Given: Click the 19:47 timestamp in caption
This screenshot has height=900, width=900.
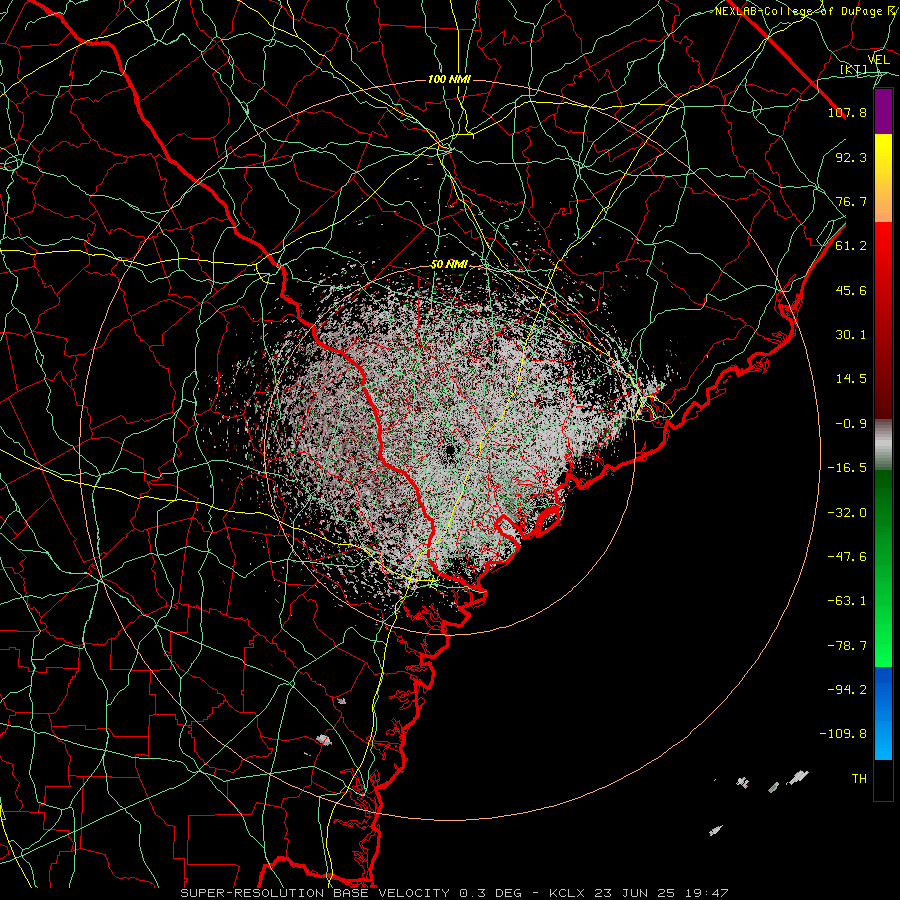Looking at the screenshot, I should pos(708,893).
